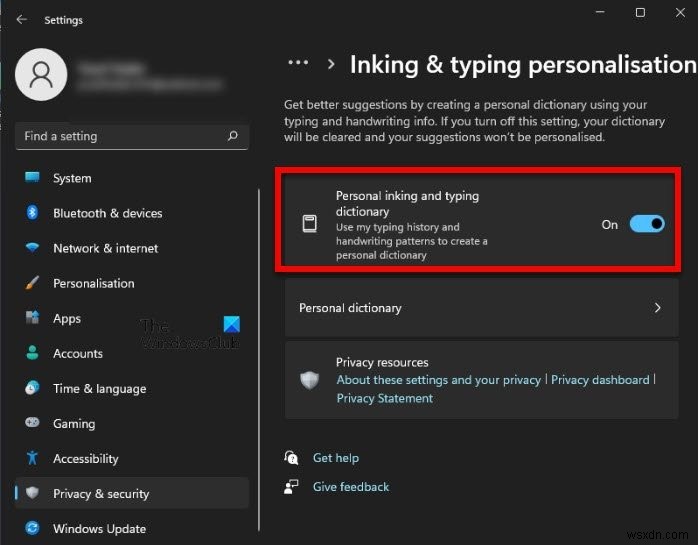Click the Time & language clock icon
This screenshot has height=545, width=700.
[32, 387]
